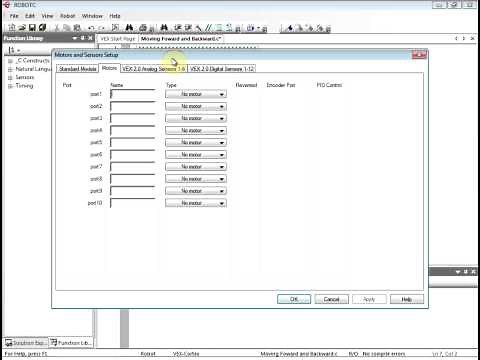Click the Save floppy disk icon
This screenshot has height=360, width=480.
[32, 28]
